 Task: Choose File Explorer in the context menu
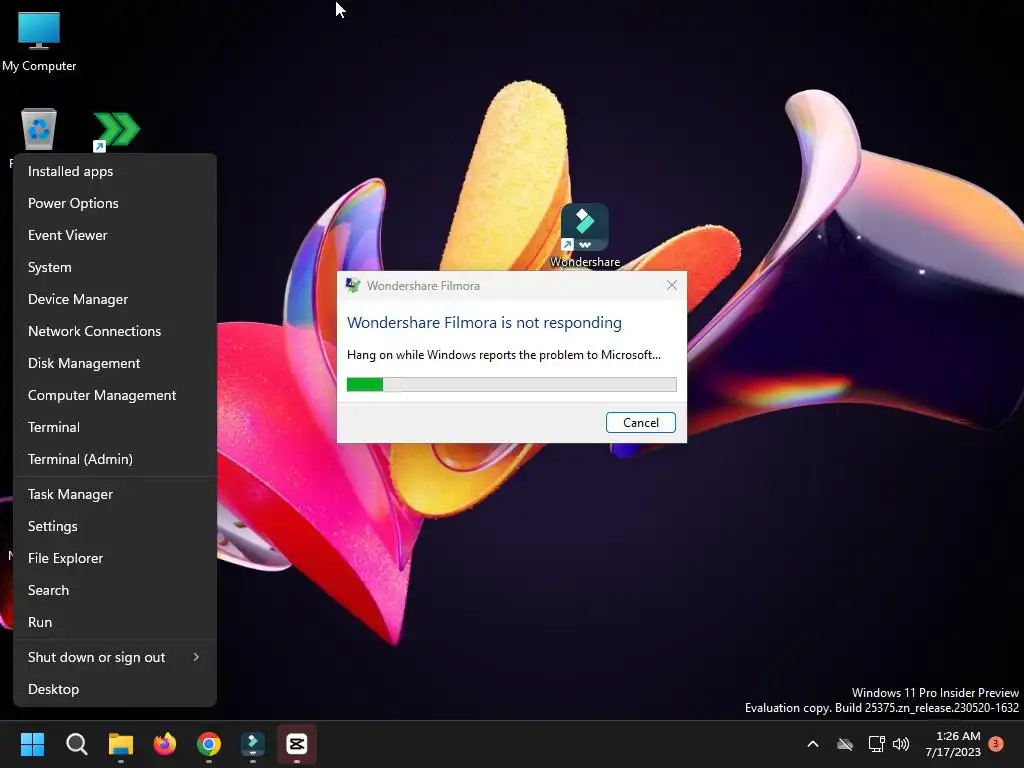[115, 558]
